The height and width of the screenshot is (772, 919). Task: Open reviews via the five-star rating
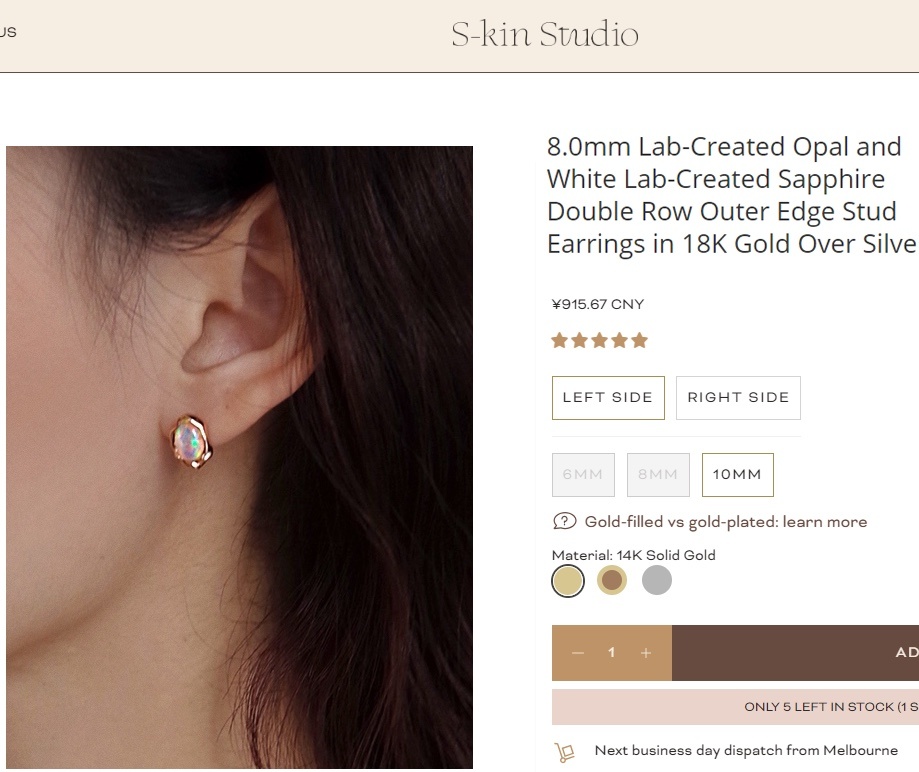[x=600, y=341]
